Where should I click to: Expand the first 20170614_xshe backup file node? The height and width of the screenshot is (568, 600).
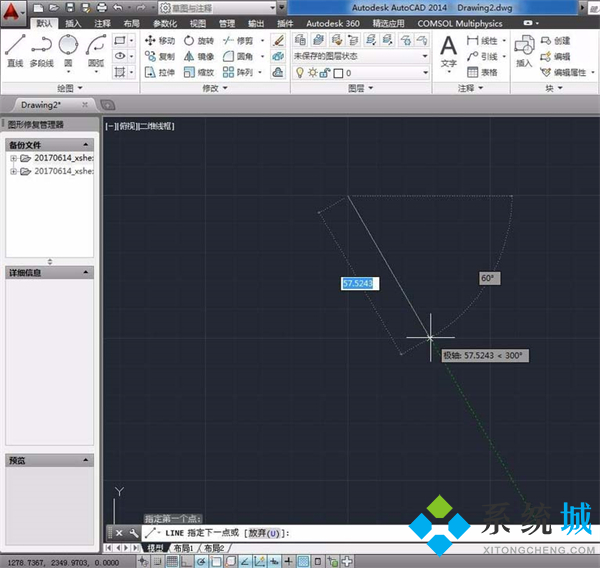(14, 159)
